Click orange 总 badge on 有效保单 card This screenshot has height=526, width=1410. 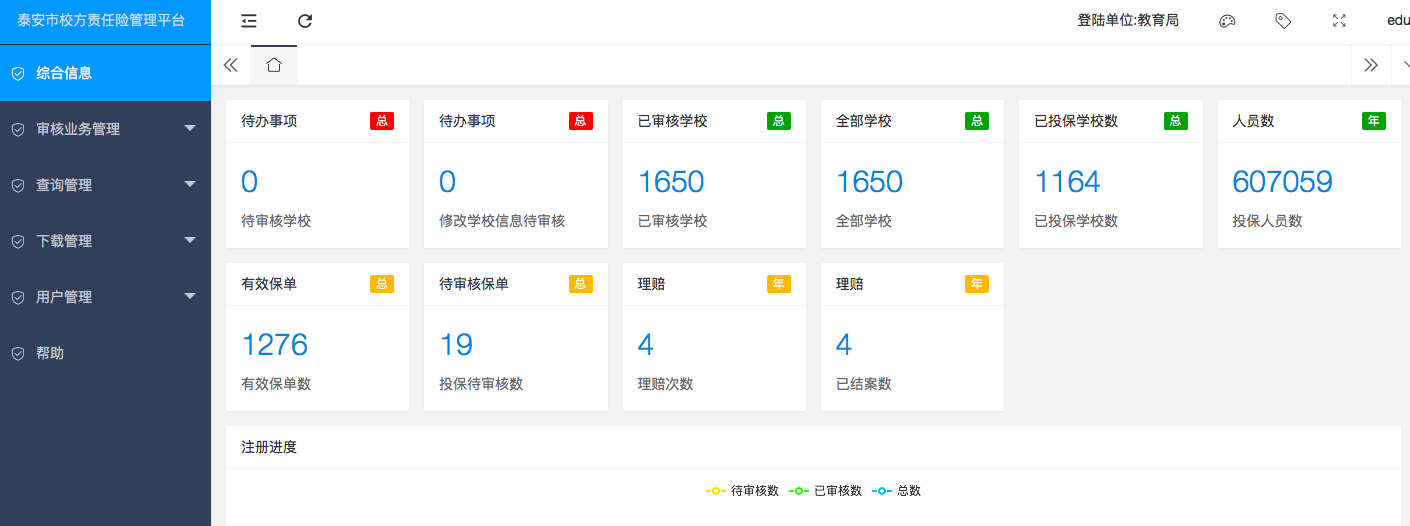point(382,284)
